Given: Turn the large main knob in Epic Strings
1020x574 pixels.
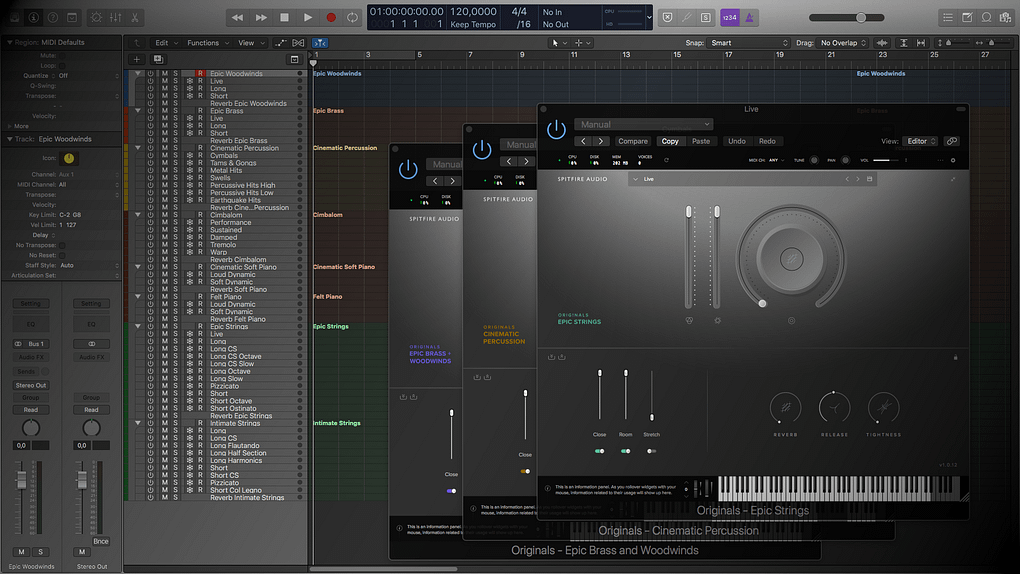Looking at the screenshot, I should tap(791, 259).
